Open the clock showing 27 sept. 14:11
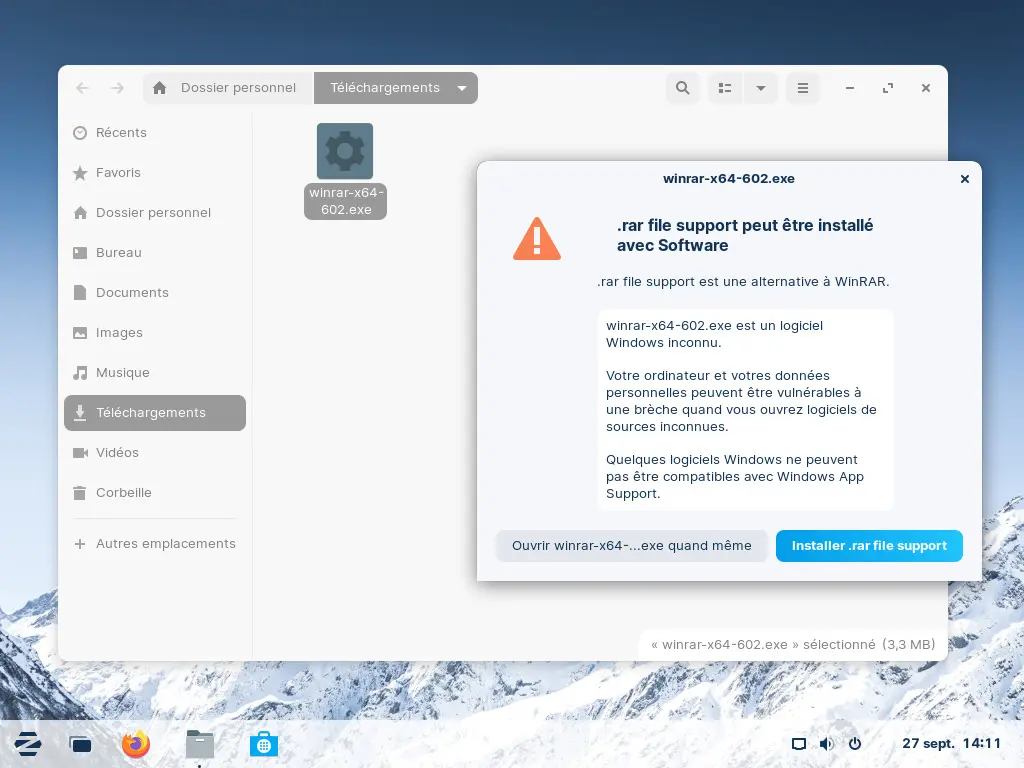Image resolution: width=1024 pixels, height=768 pixels. point(951,744)
